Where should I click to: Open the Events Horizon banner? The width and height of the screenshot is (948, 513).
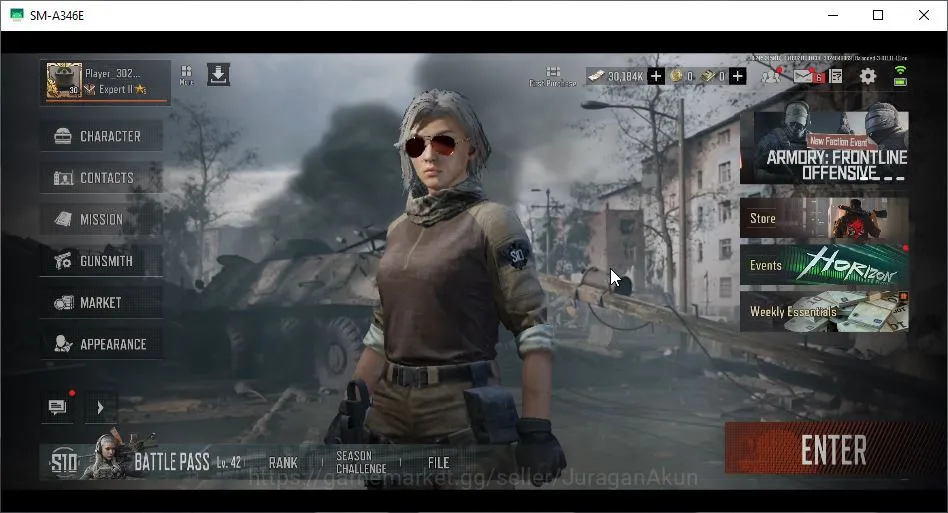pos(824,265)
